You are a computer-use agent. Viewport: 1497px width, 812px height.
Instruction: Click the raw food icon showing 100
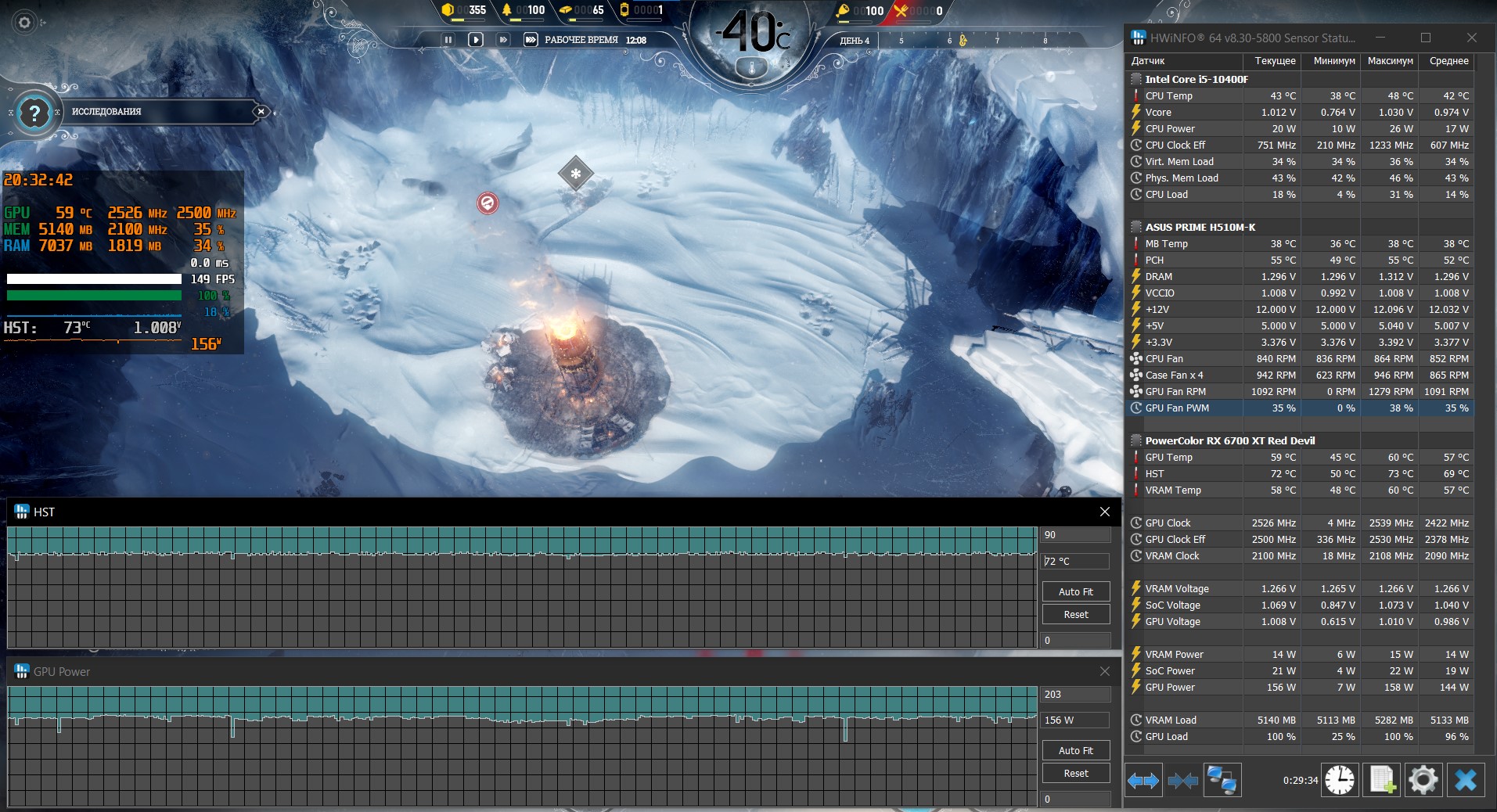click(843, 10)
